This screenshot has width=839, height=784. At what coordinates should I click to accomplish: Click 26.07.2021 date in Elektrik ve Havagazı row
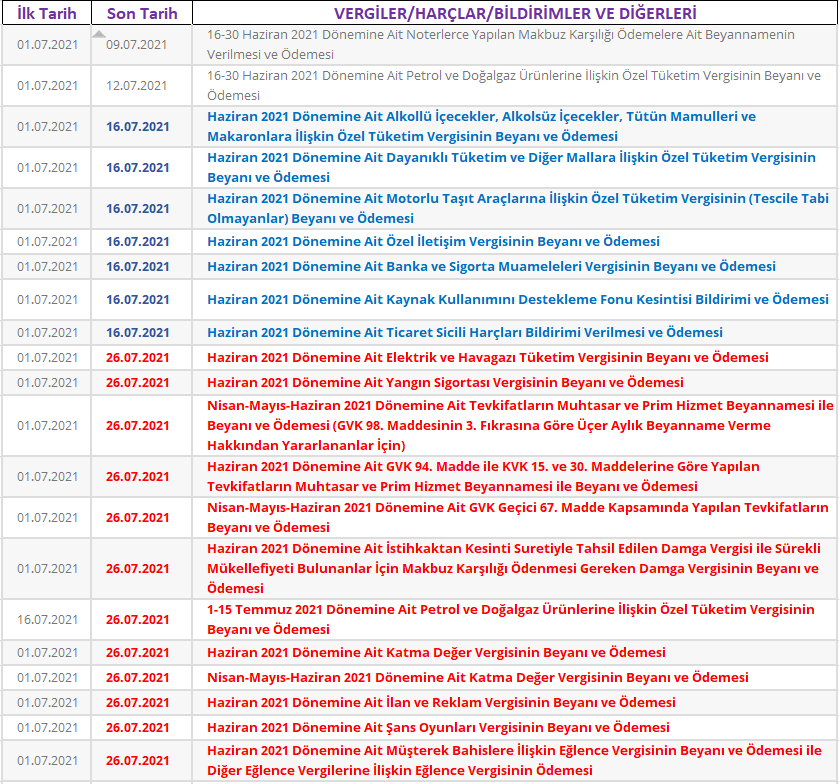138,358
